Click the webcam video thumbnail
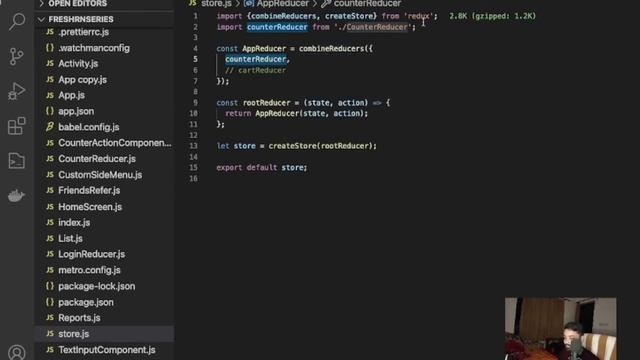The height and width of the screenshot is (360, 640). pos(560,329)
